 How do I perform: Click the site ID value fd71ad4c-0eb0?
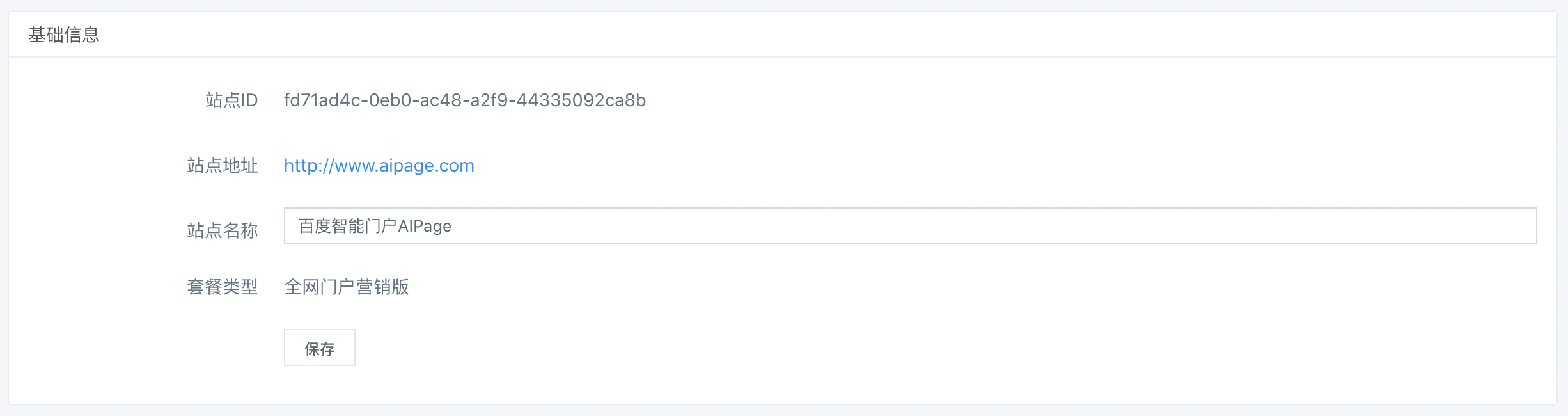465,100
